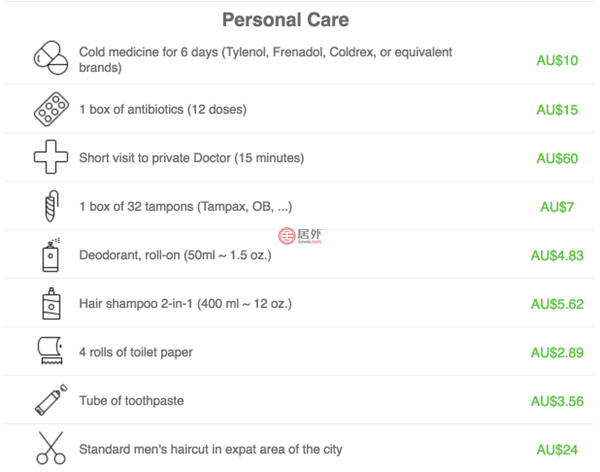Click the deodorant spray bottle icon
This screenshot has height=472, width=600.
pyautogui.click(x=50, y=255)
